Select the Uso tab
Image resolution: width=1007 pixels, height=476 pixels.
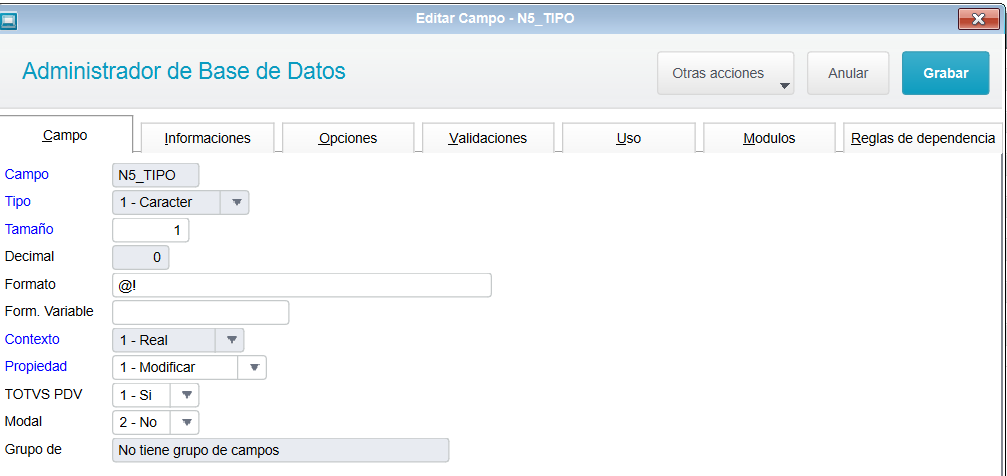point(628,138)
